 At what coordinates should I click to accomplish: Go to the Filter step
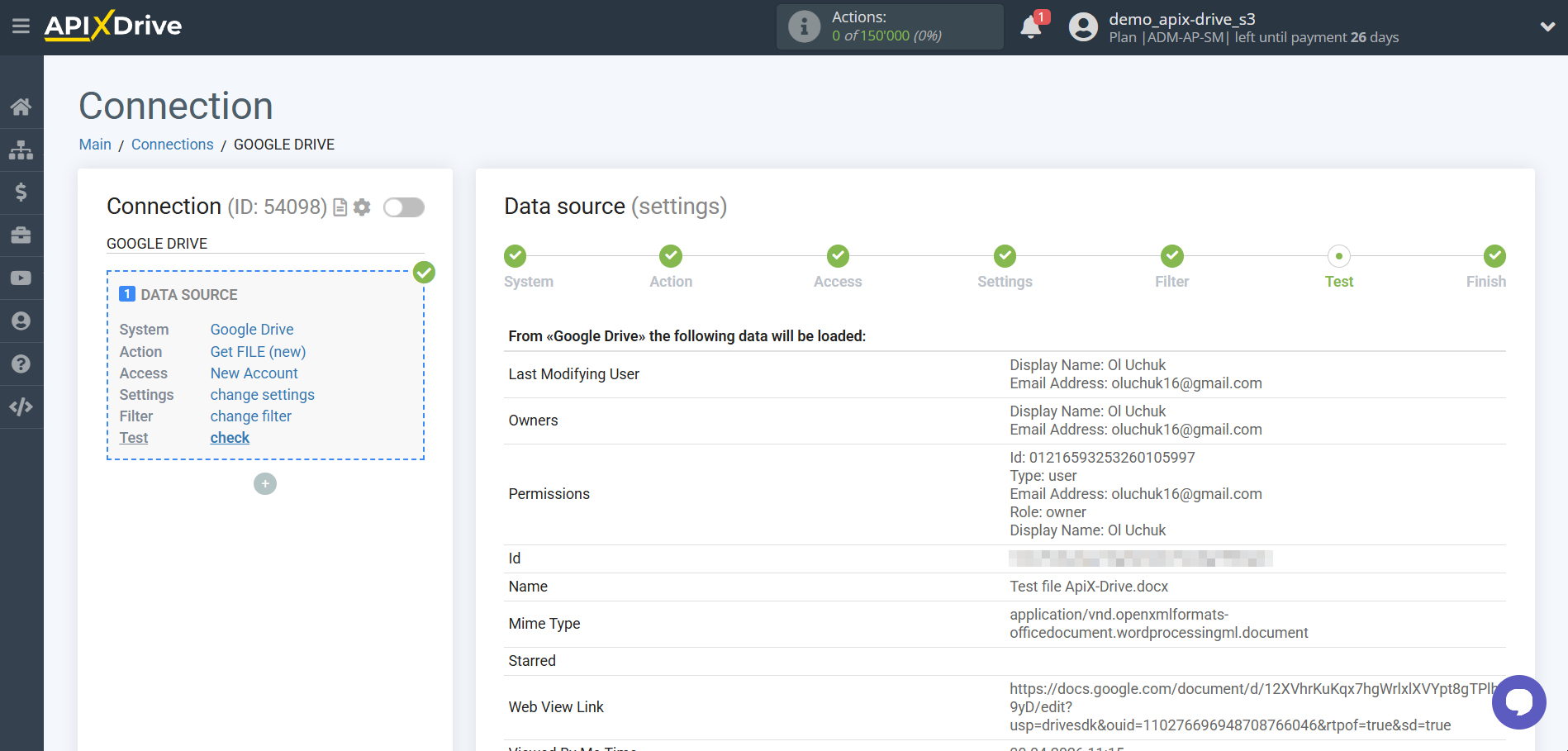click(x=1171, y=256)
